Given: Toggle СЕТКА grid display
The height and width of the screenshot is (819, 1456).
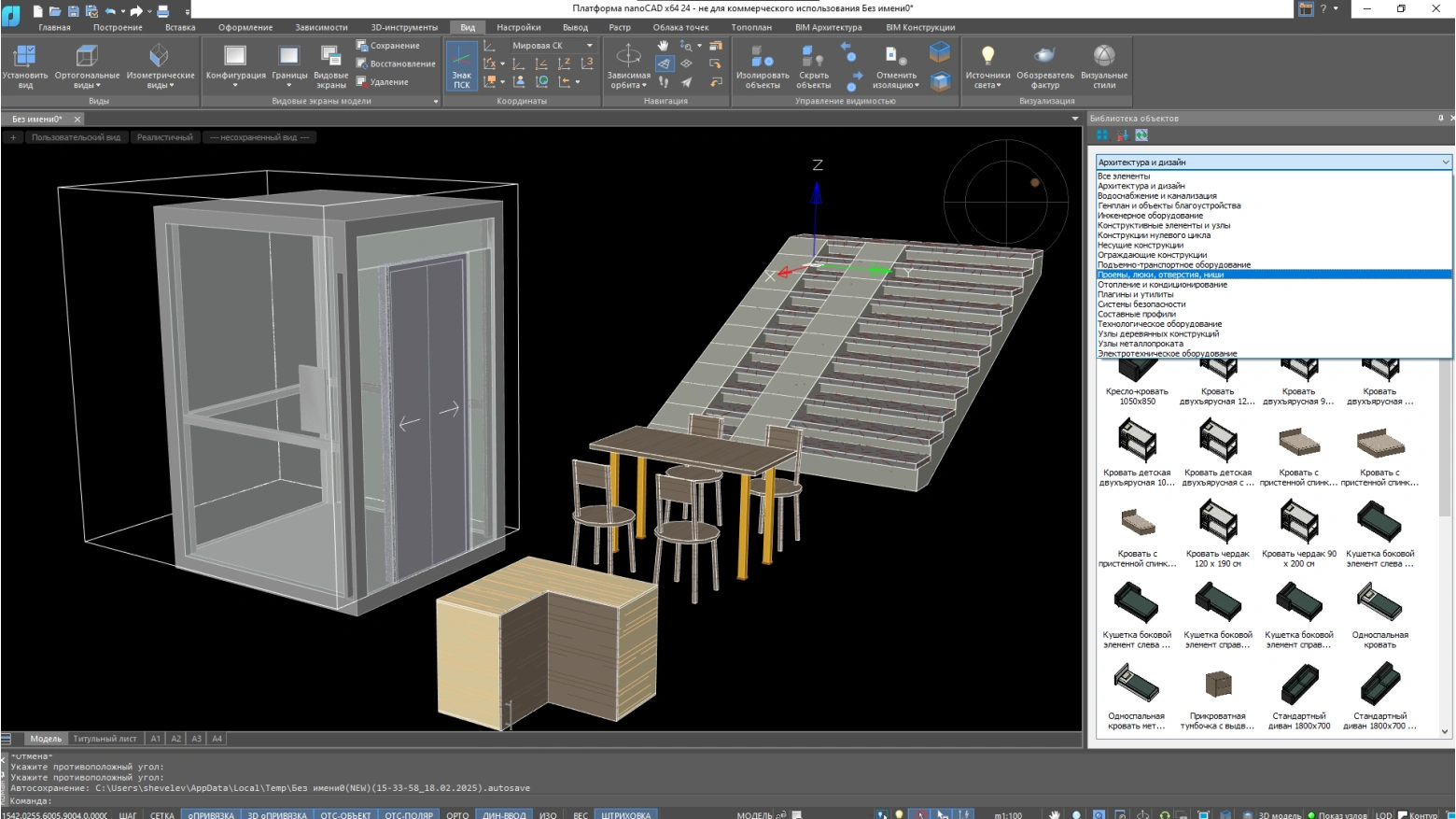Looking at the screenshot, I should pos(162,814).
